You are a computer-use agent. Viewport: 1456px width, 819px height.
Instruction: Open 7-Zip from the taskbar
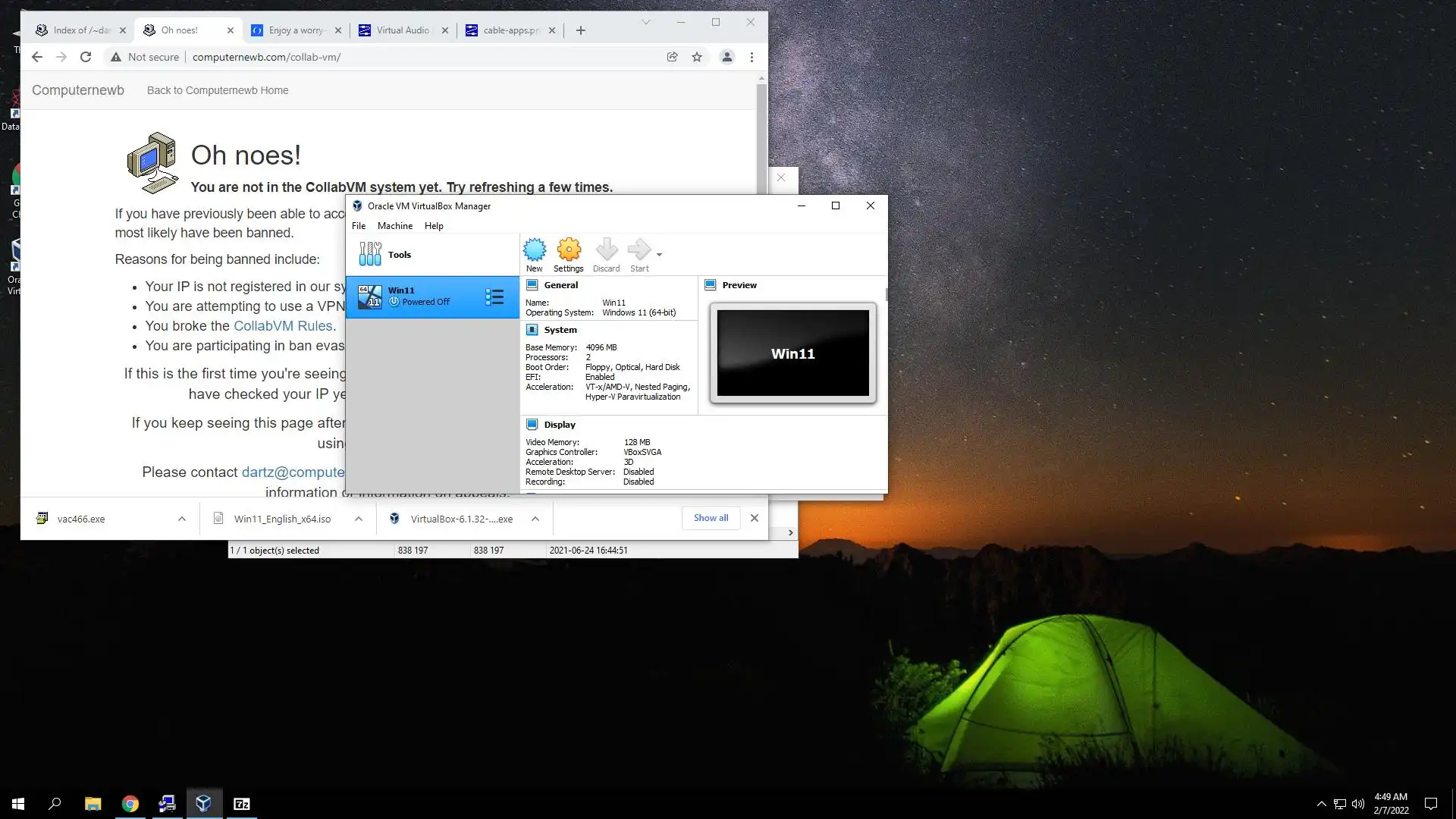tap(241, 804)
